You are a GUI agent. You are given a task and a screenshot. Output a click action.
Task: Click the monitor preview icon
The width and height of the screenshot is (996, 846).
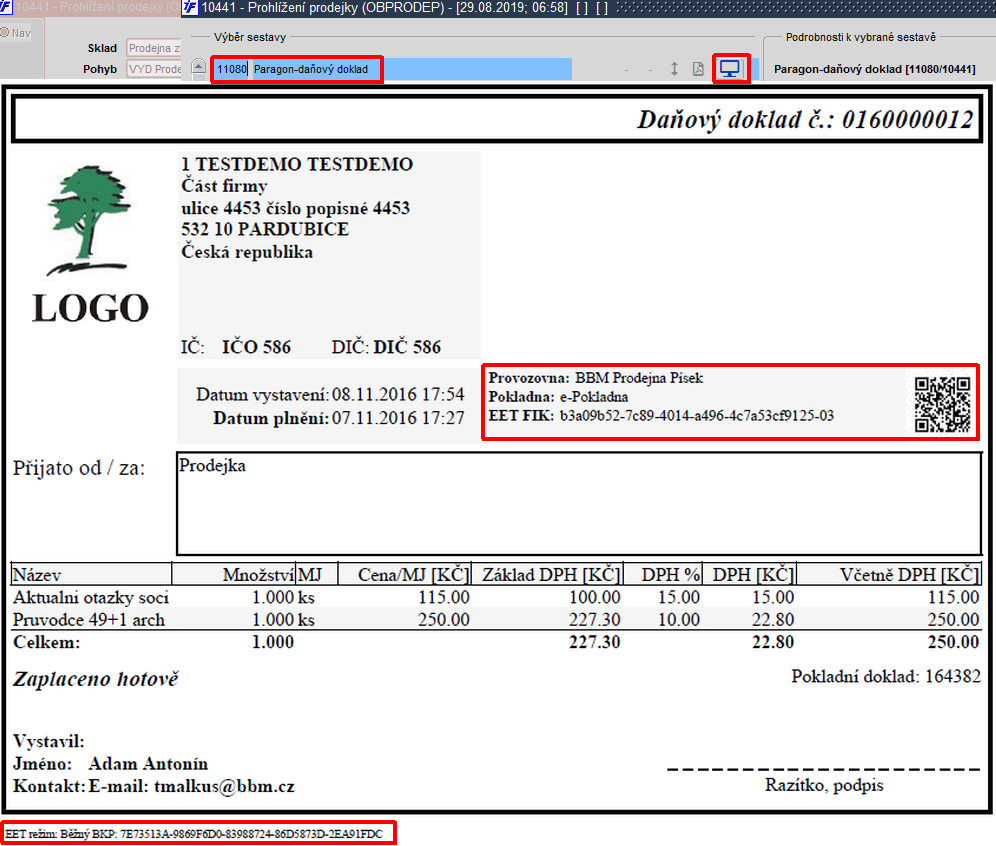pyautogui.click(x=730, y=69)
